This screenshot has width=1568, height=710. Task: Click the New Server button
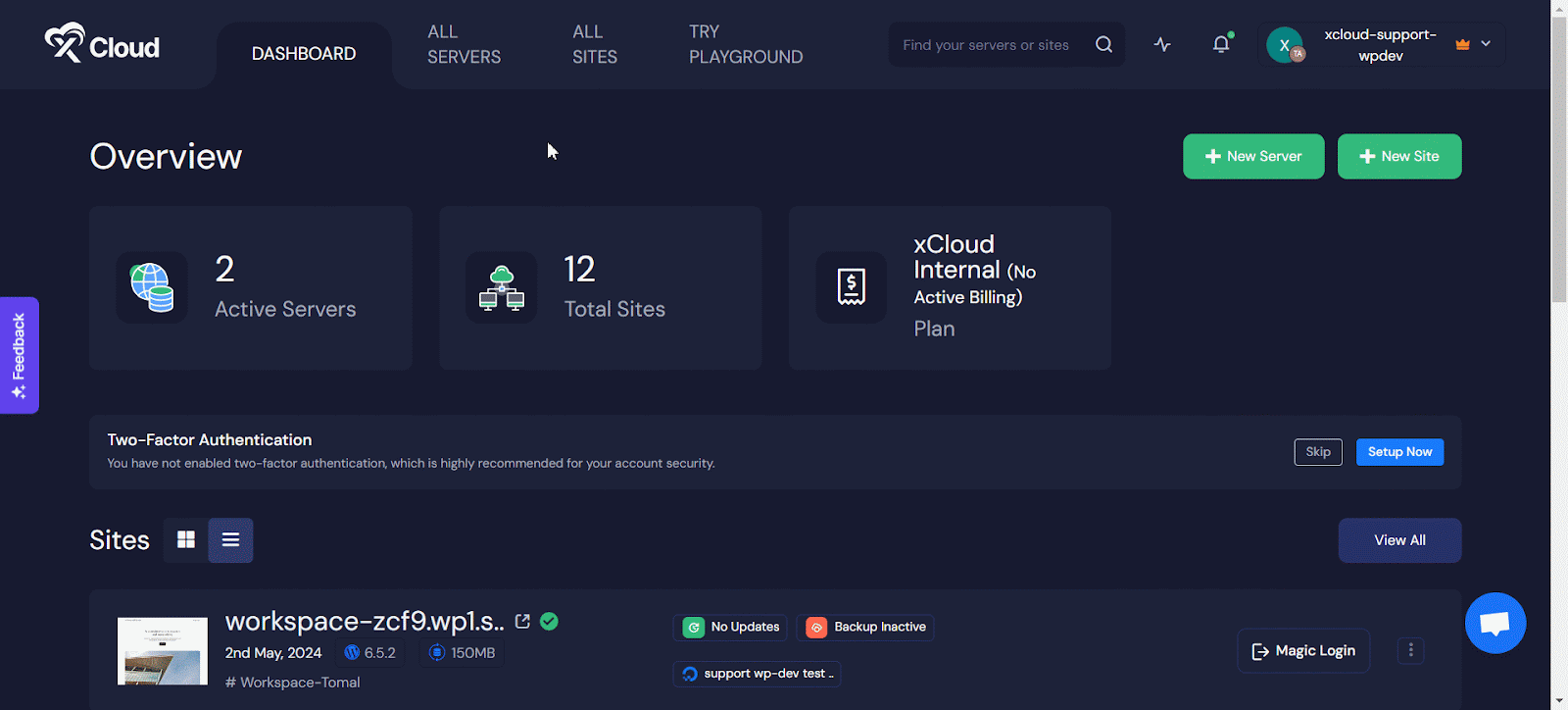[x=1253, y=157]
